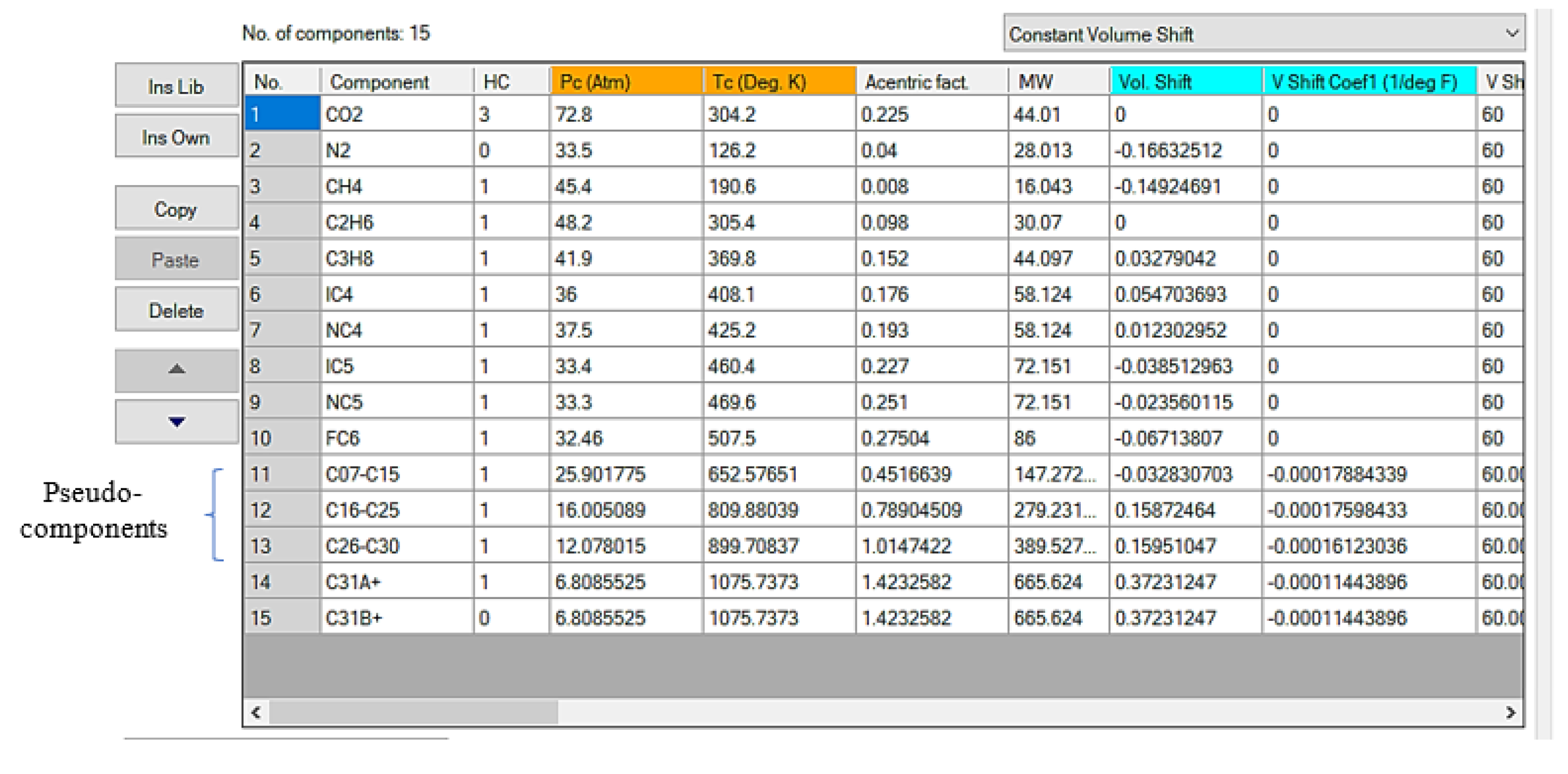Click the up arrow reorder button
This screenshot has height=774, width=1568.
(176, 370)
